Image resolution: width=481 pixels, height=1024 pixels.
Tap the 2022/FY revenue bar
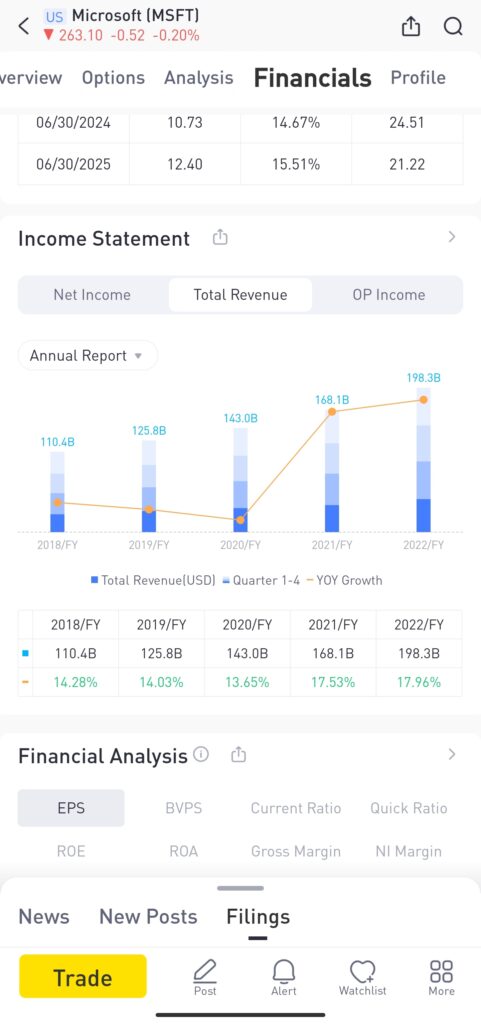pos(424,459)
